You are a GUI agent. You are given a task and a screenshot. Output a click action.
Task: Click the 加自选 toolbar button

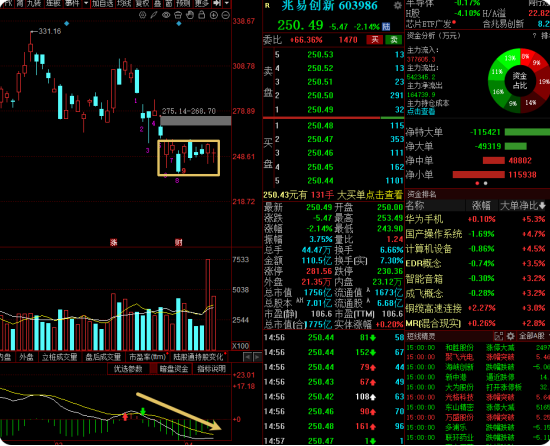[103, 3]
